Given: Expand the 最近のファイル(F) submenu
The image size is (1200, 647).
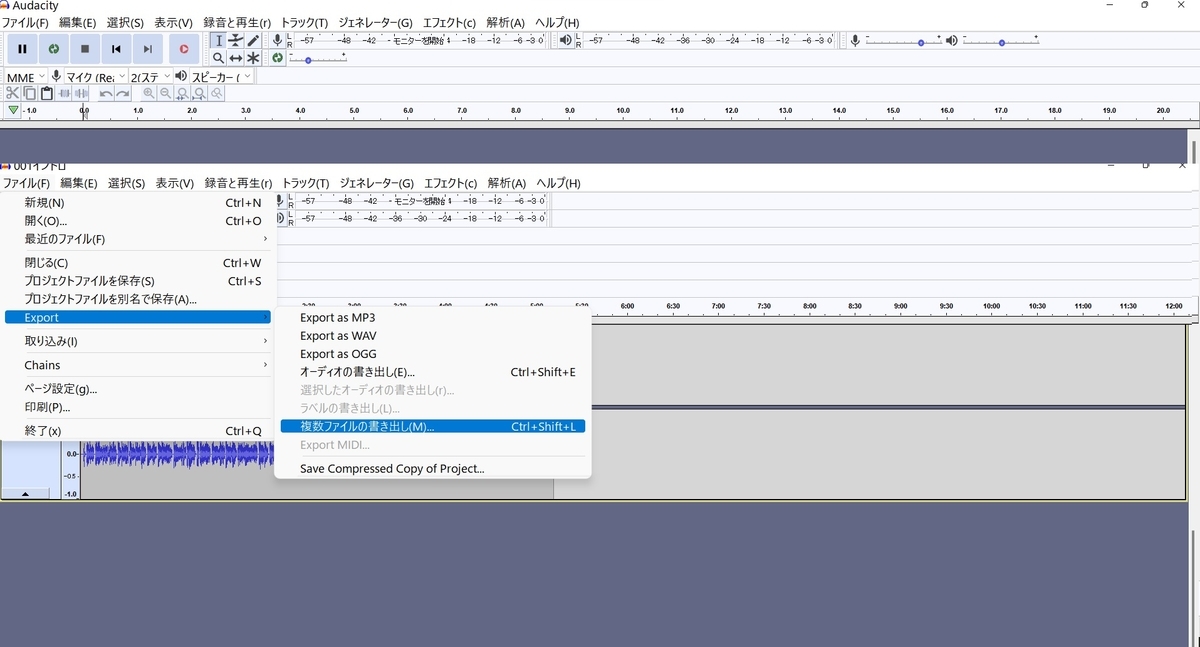Looking at the screenshot, I should pyautogui.click(x=138, y=239).
